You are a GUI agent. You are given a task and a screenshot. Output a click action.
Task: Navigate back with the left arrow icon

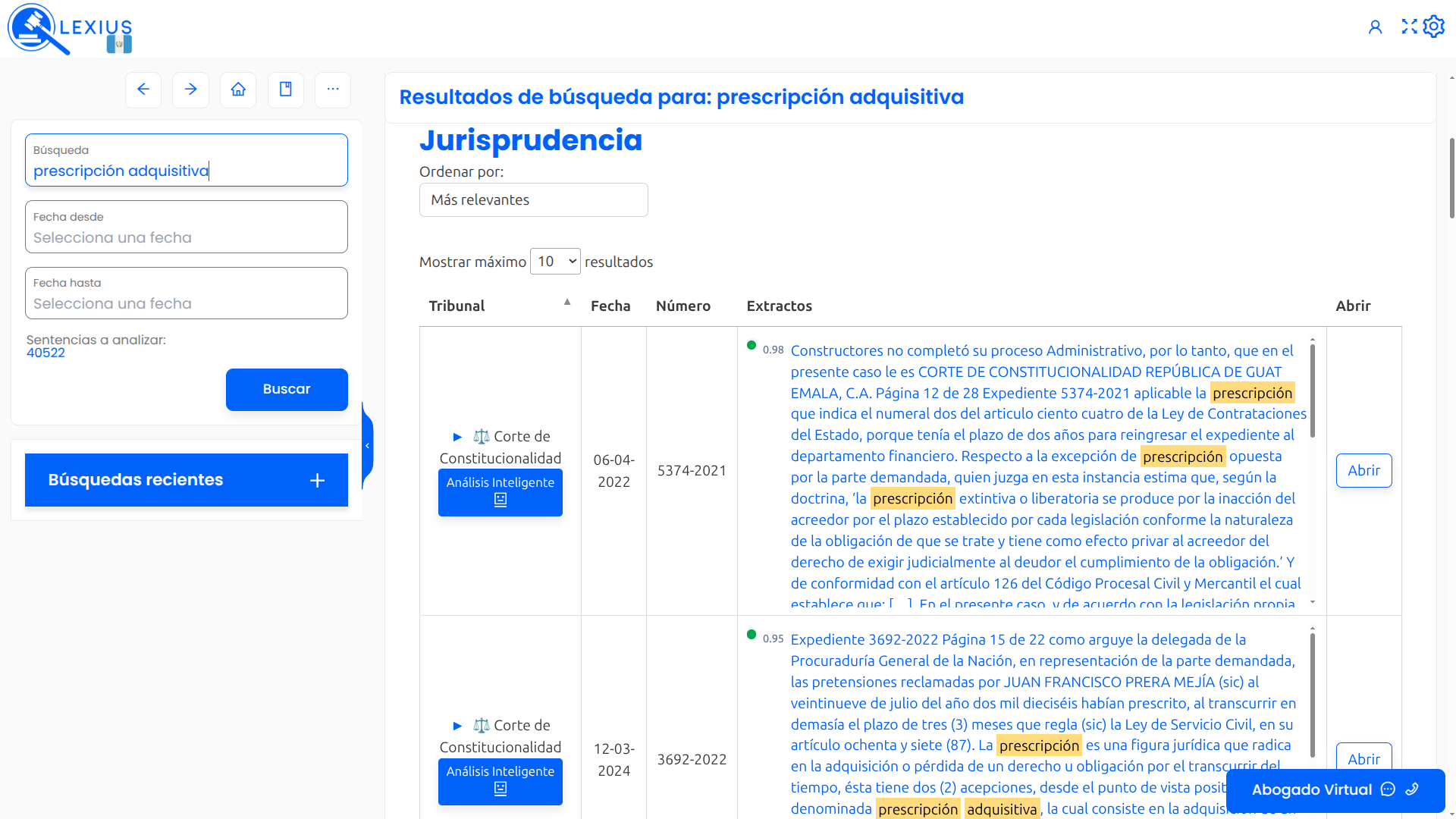coord(143,89)
